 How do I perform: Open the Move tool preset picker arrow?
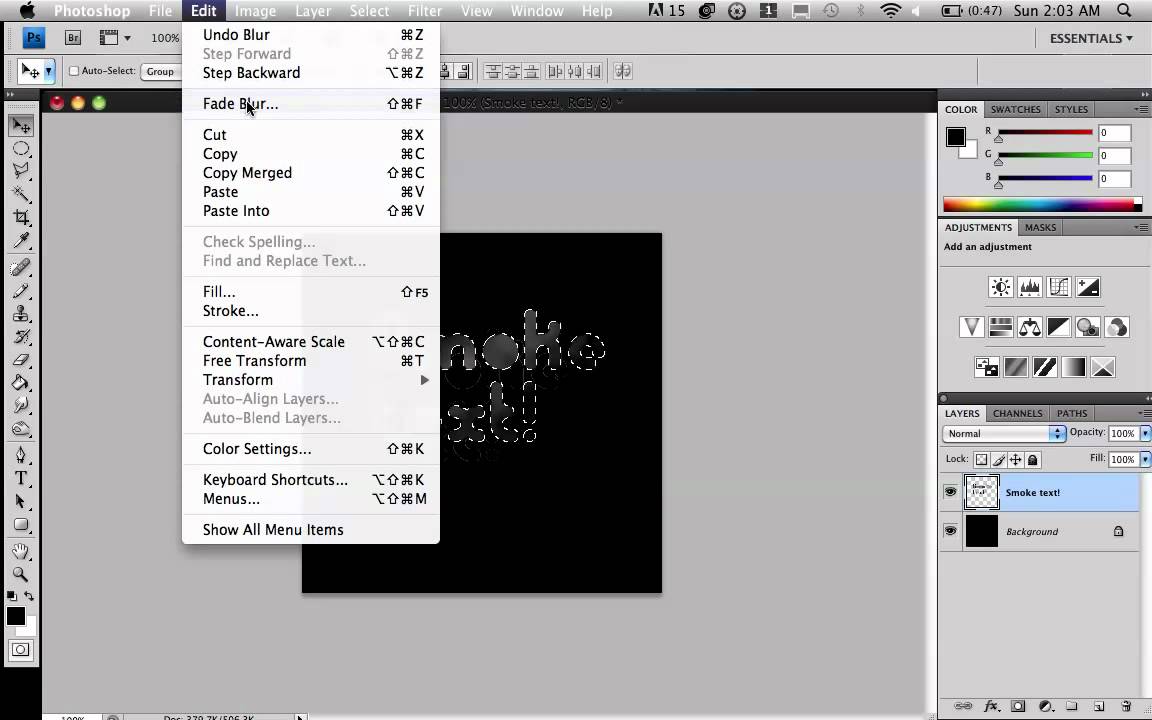[x=48, y=71]
